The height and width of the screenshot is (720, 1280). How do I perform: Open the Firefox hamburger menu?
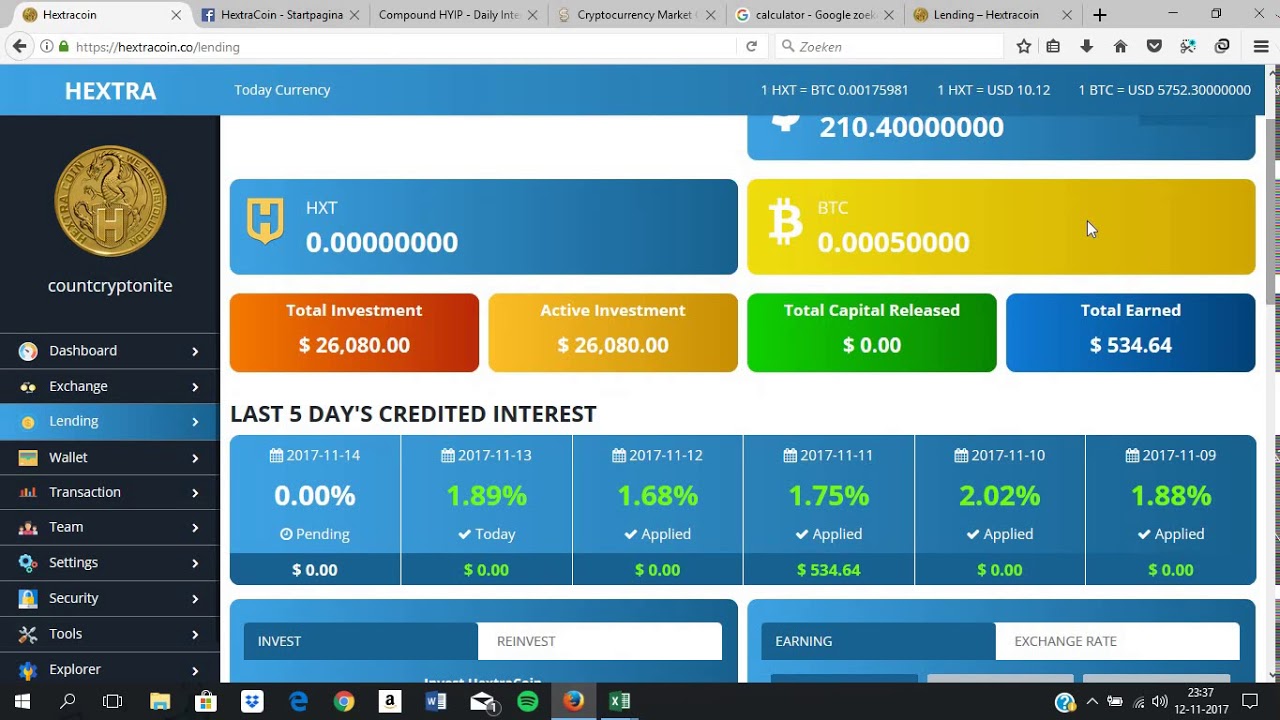(x=1261, y=46)
